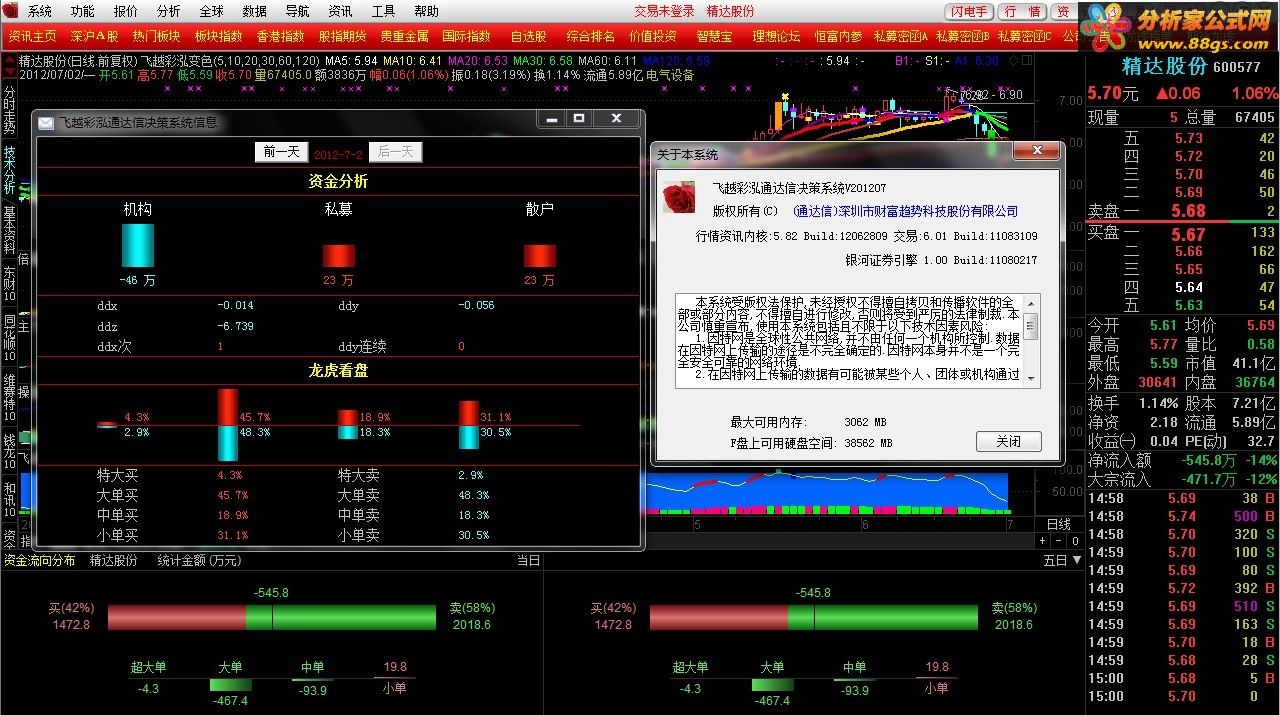1280x715 pixels.
Task: Select 贵重金属 in red toolbar
Action: pyautogui.click(x=405, y=36)
